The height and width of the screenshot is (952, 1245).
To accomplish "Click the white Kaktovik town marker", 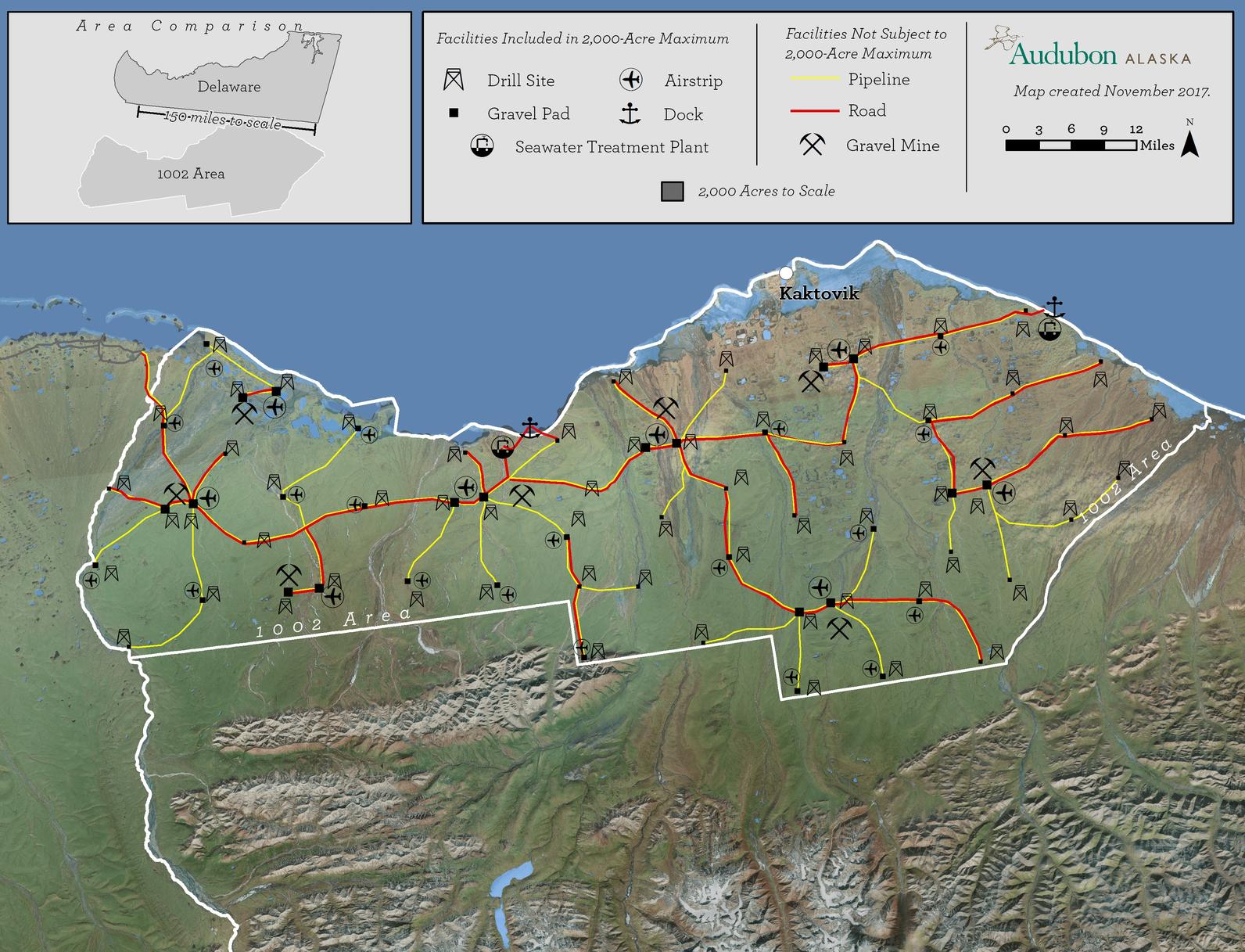I will (785, 273).
